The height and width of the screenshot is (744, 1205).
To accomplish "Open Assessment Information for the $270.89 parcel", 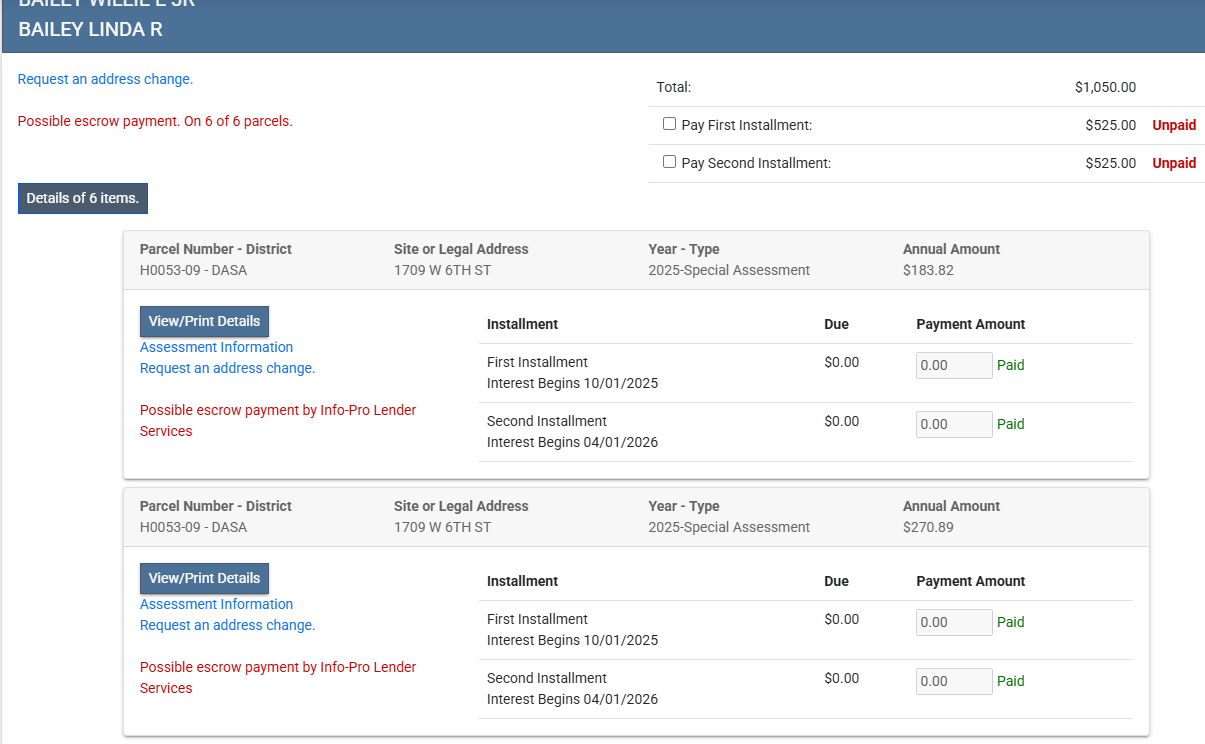I will click(216, 604).
